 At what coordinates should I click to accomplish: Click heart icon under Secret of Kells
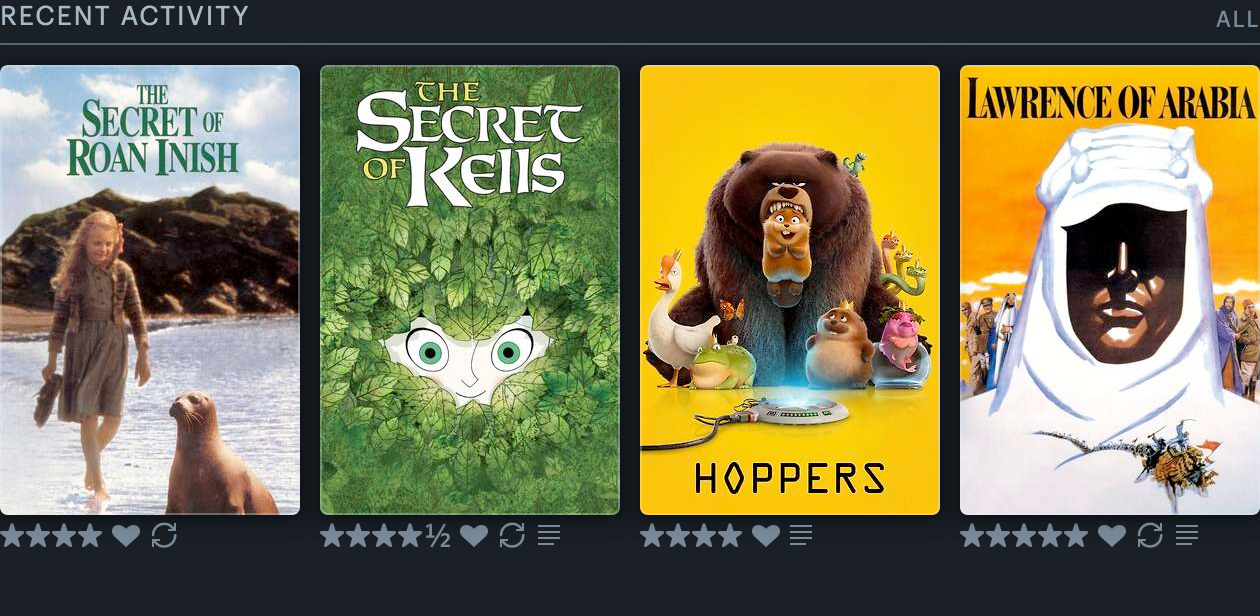tap(474, 536)
